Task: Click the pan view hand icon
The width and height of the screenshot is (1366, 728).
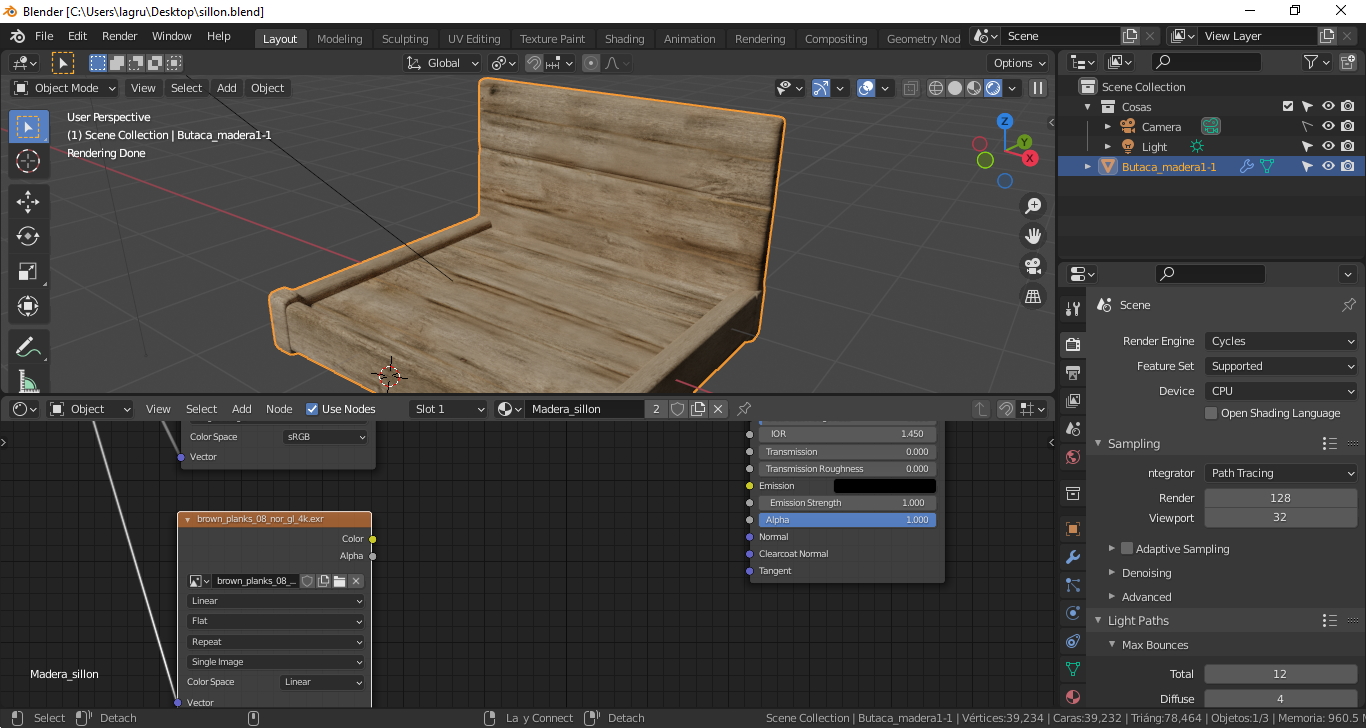Action: pos(1033,236)
